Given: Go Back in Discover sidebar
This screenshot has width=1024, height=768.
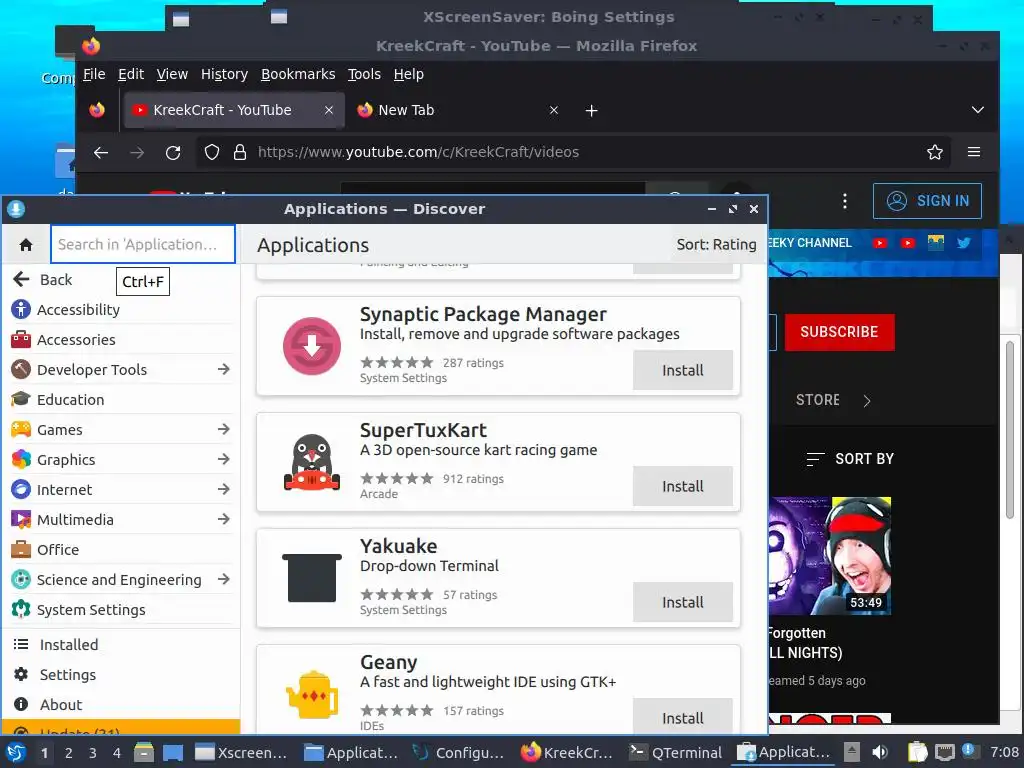Looking at the screenshot, I should pyautogui.click(x=43, y=280).
